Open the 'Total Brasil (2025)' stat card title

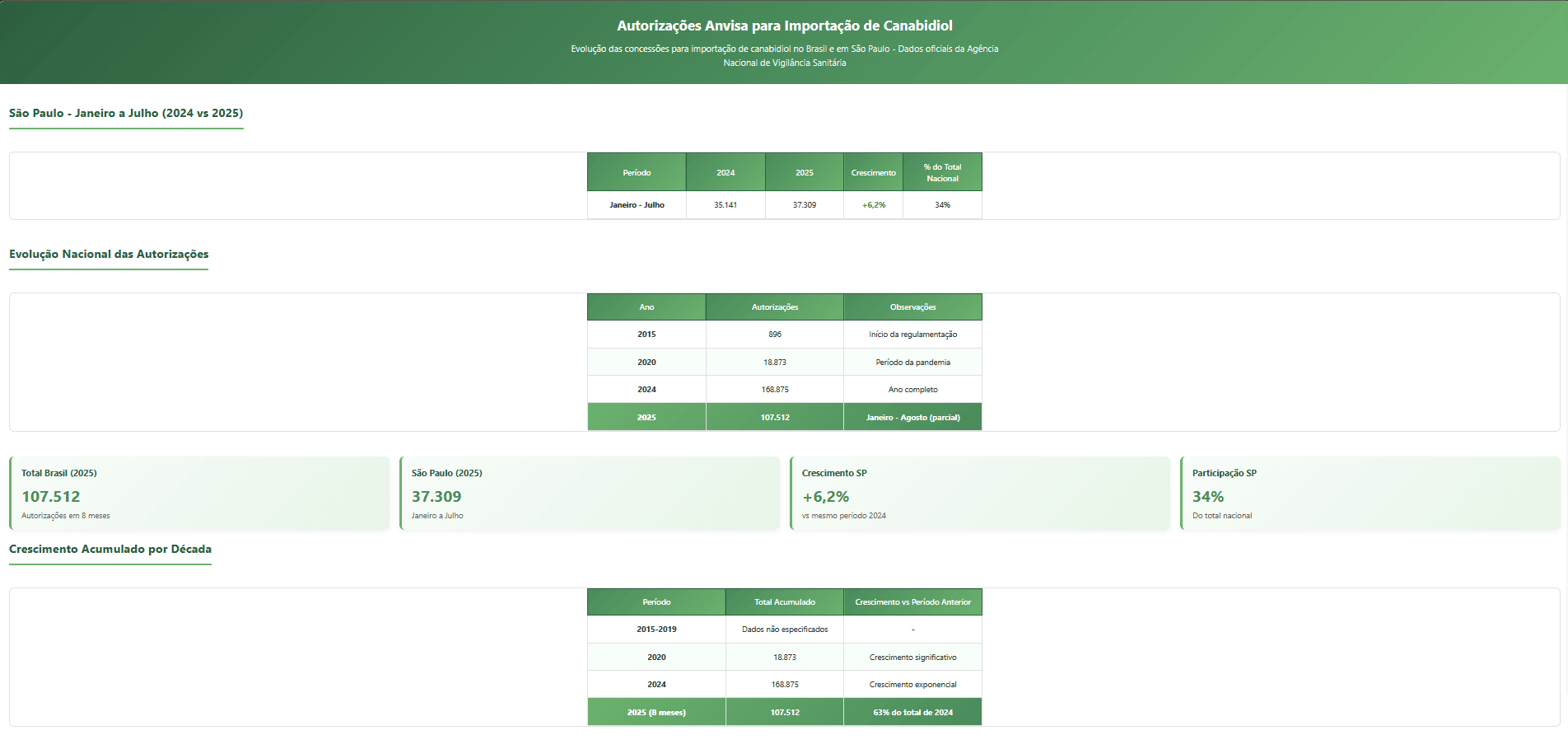pos(59,473)
